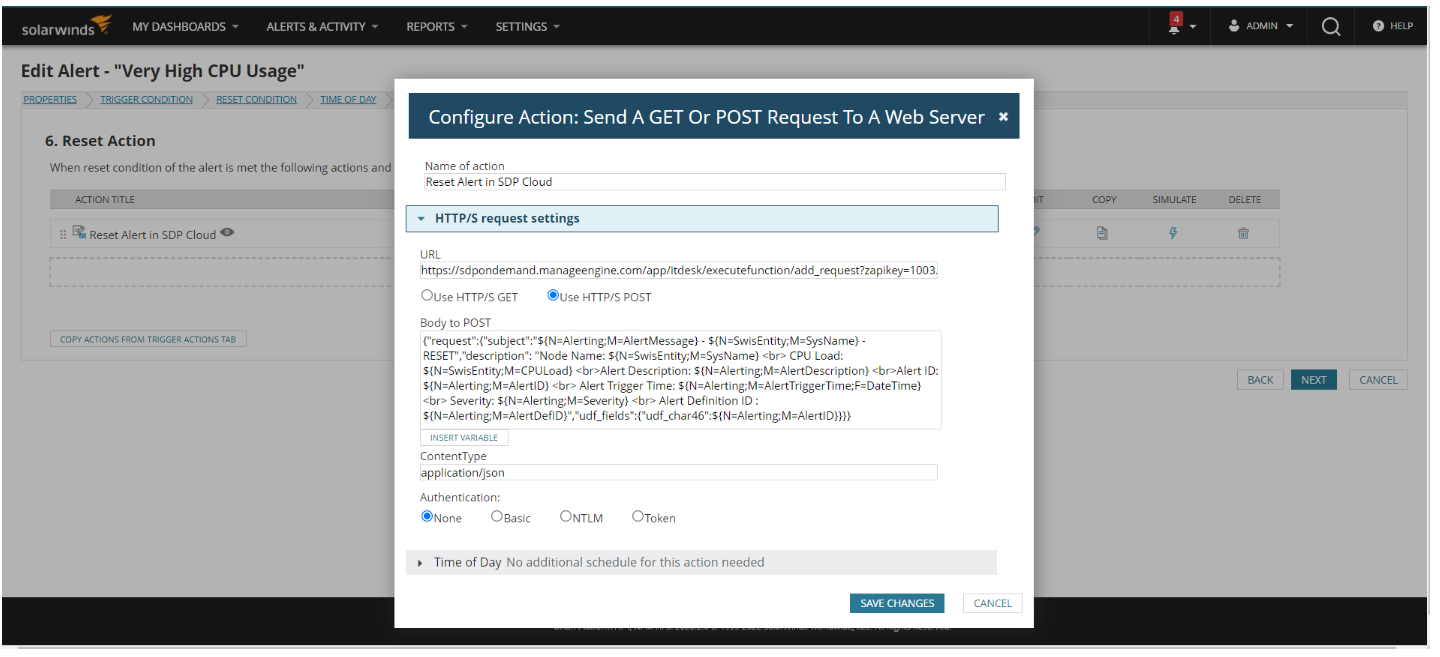Click the delete trash icon

click(x=1243, y=233)
